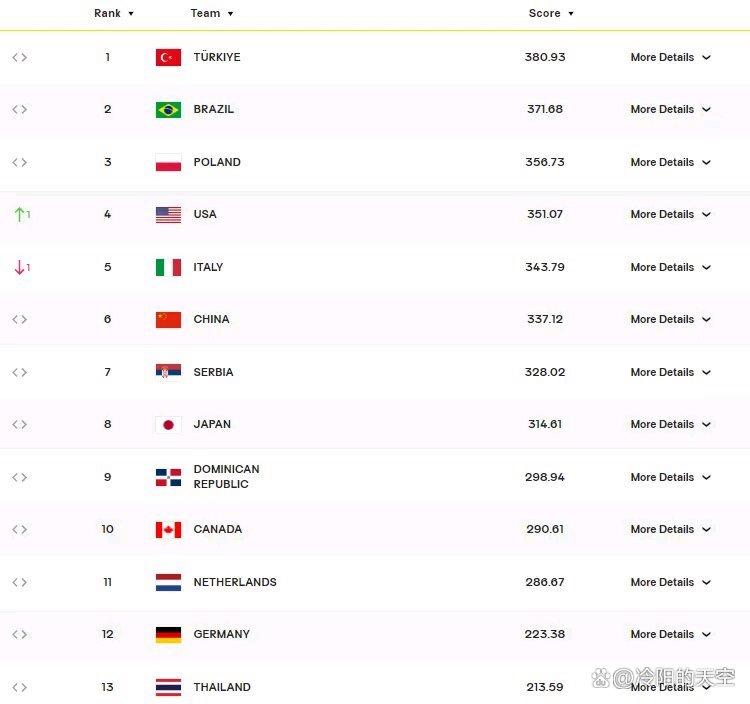Viewport: 750px width, 704px height.
Task: Click the USA flag icon
Action: pos(168,215)
